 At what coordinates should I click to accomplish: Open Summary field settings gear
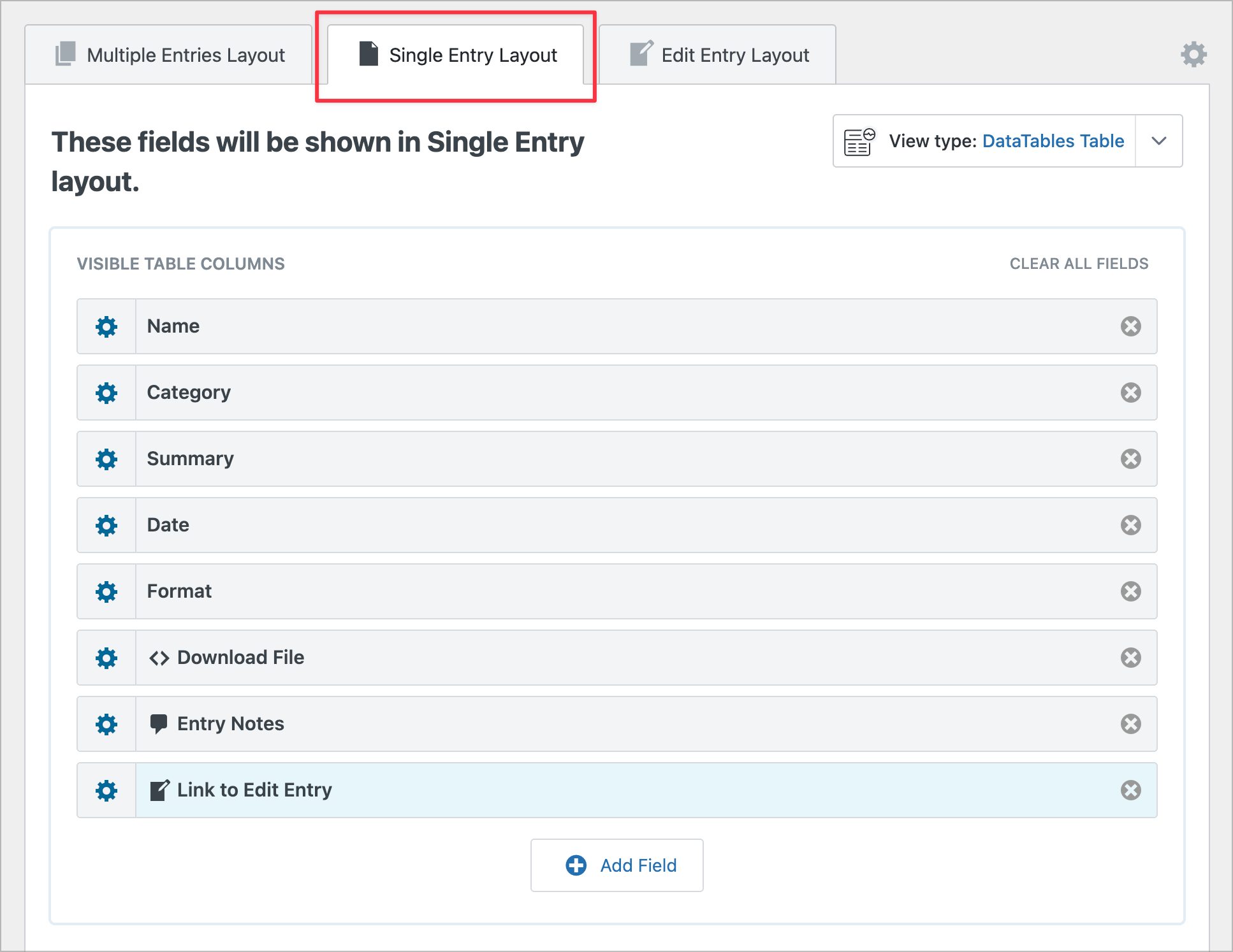click(x=106, y=459)
